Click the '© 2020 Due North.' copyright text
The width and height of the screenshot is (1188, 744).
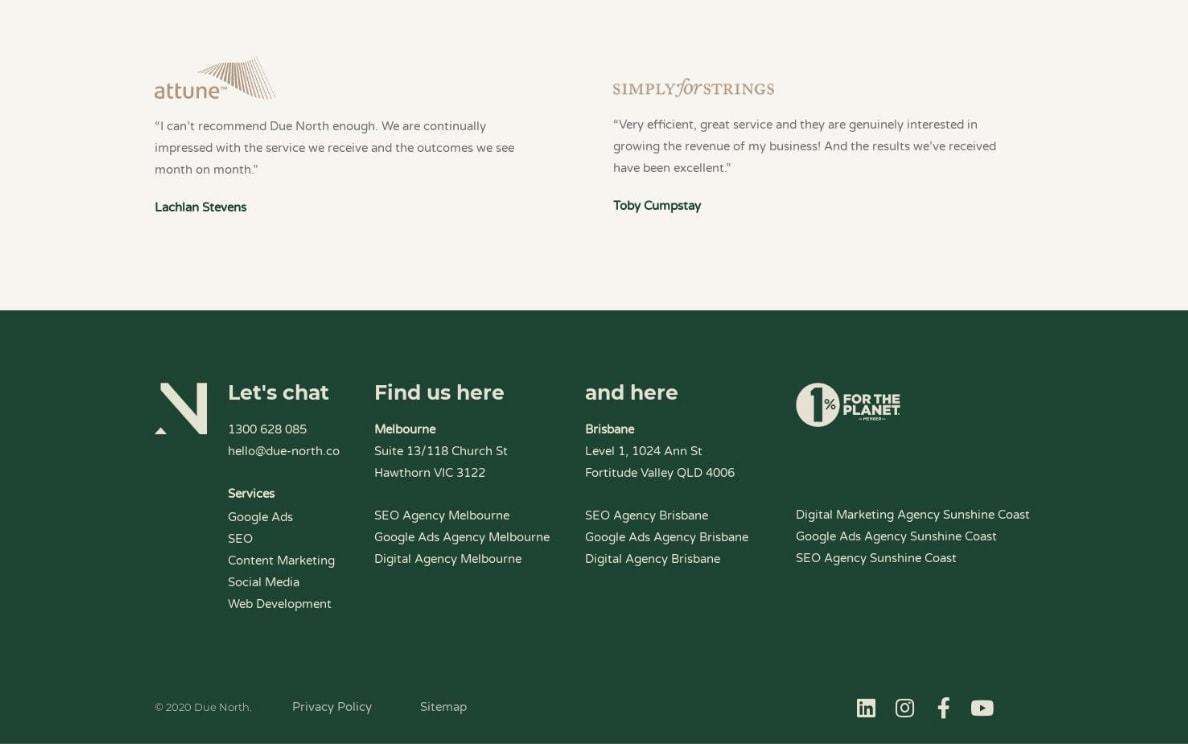pos(203,708)
